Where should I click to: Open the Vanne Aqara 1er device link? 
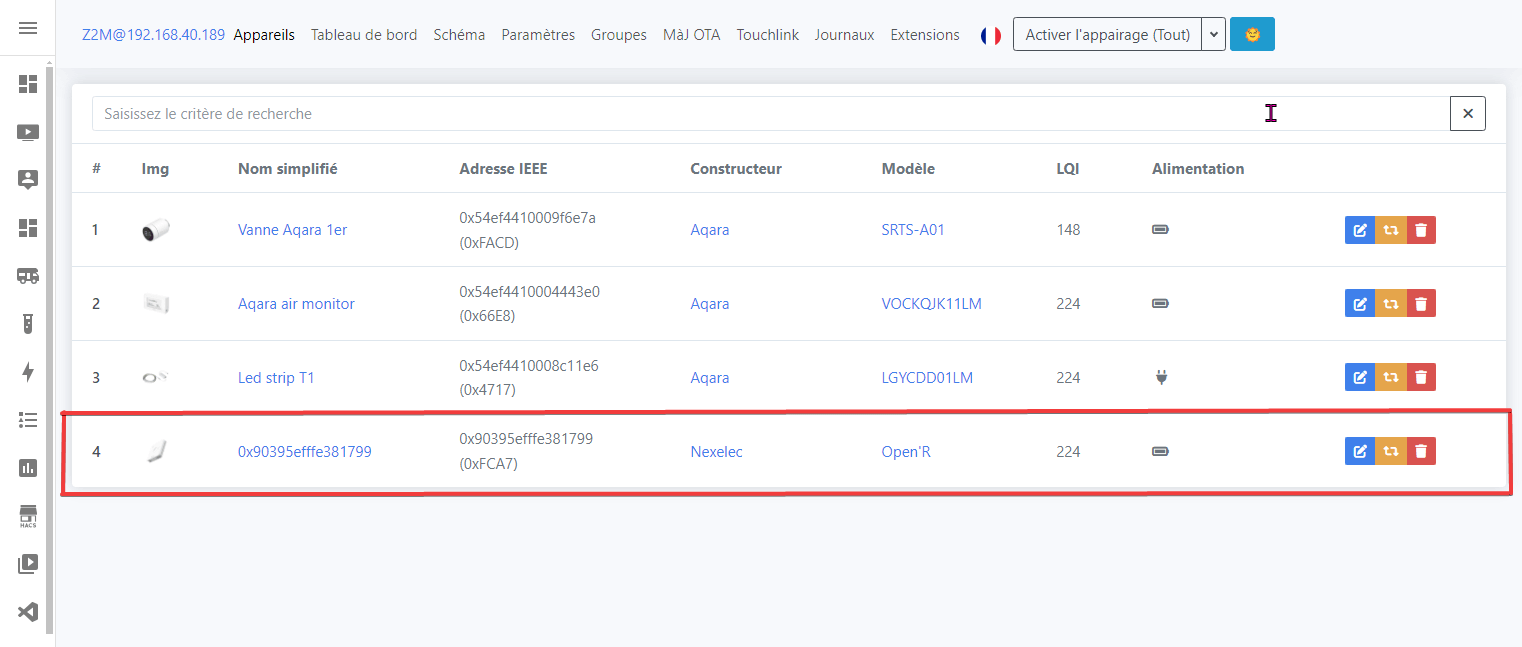click(292, 230)
